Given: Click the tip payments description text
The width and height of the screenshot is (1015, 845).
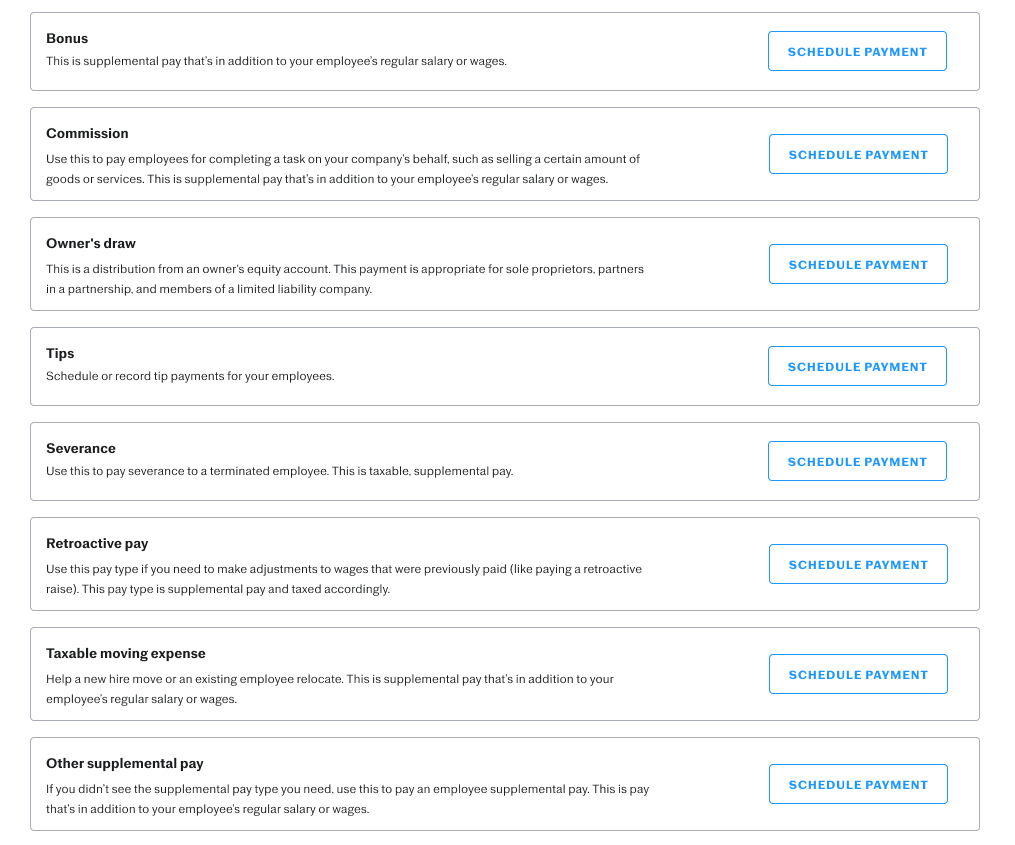Looking at the screenshot, I should [190, 377].
